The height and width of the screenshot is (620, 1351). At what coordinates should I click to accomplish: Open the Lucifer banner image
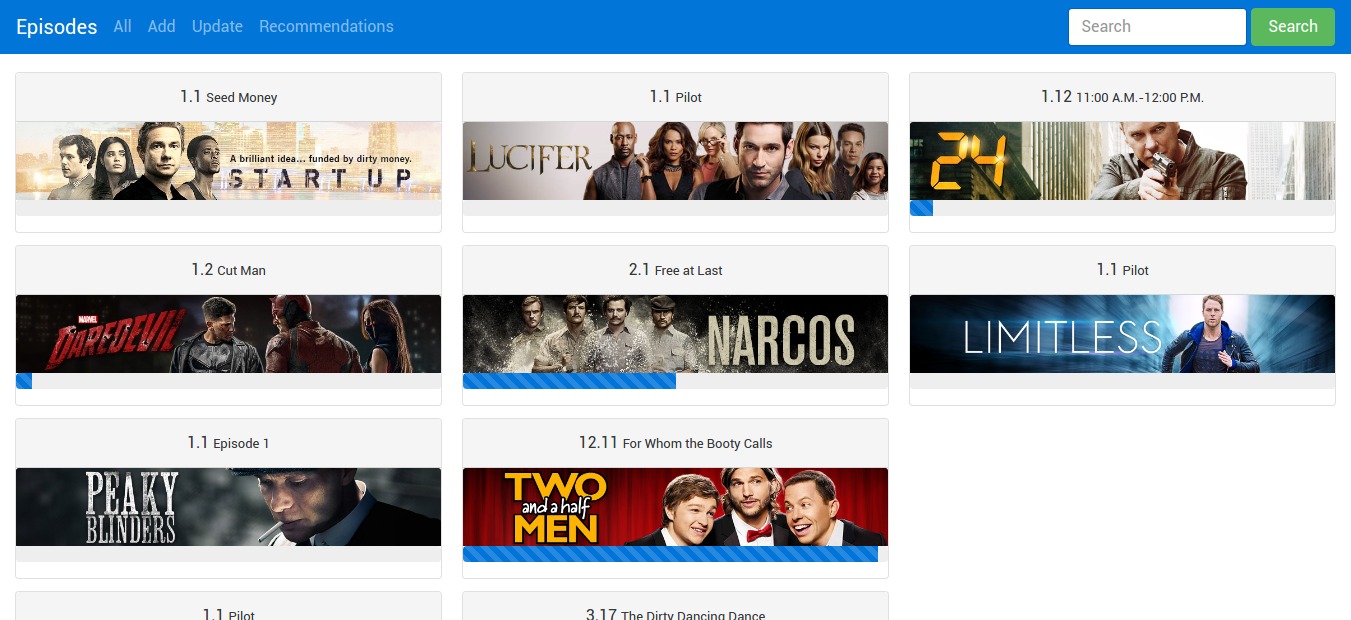tap(675, 161)
